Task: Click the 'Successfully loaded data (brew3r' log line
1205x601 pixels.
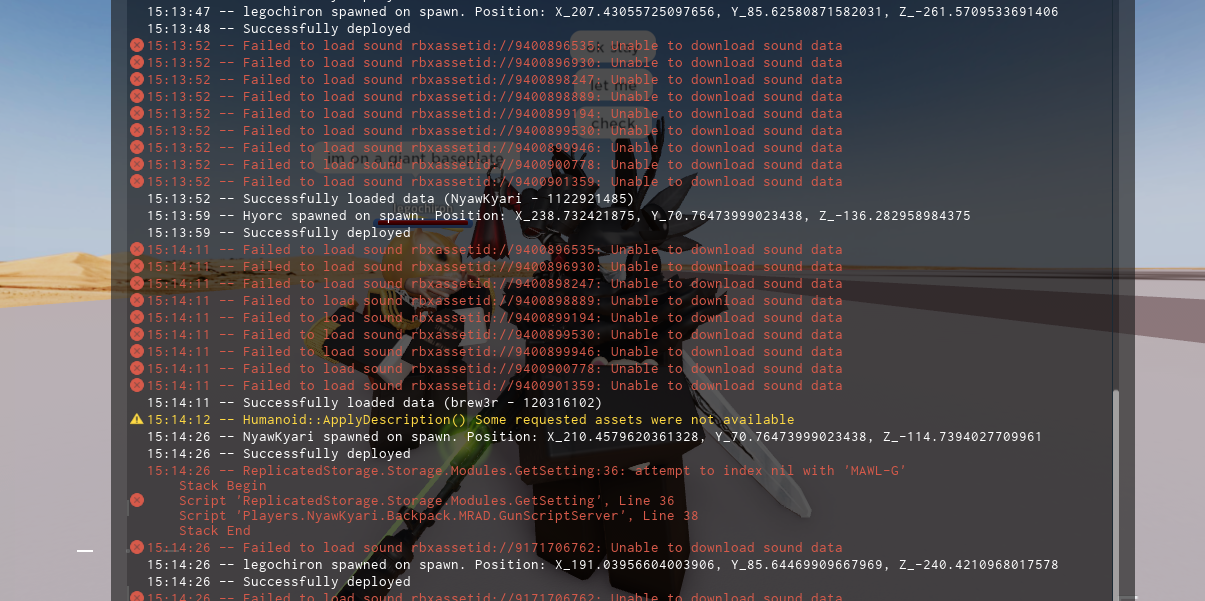Action: 375,402
